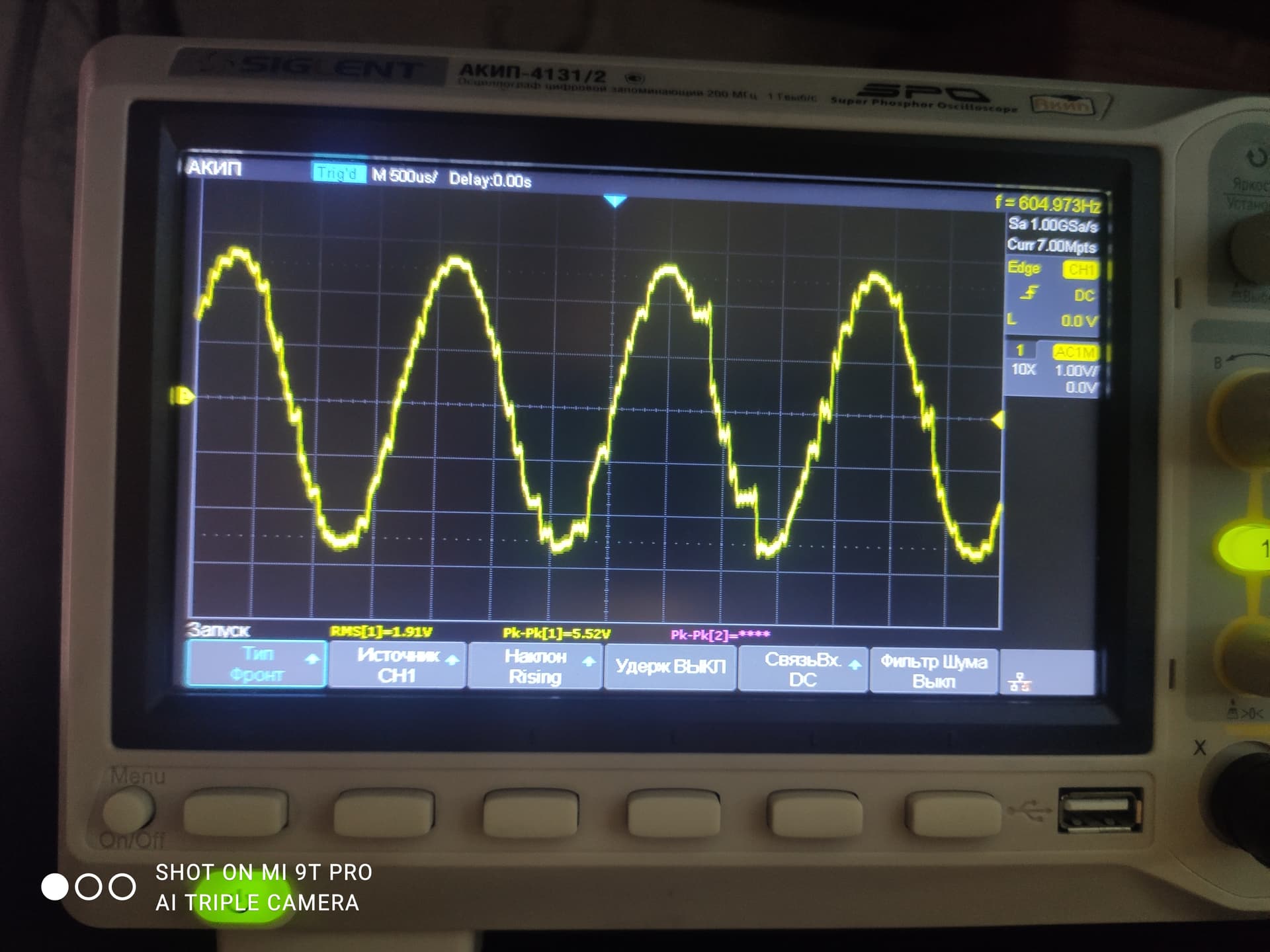Click the yellow CH1 trigger source label
Image resolution: width=1270 pixels, height=952 pixels.
(x=1080, y=269)
